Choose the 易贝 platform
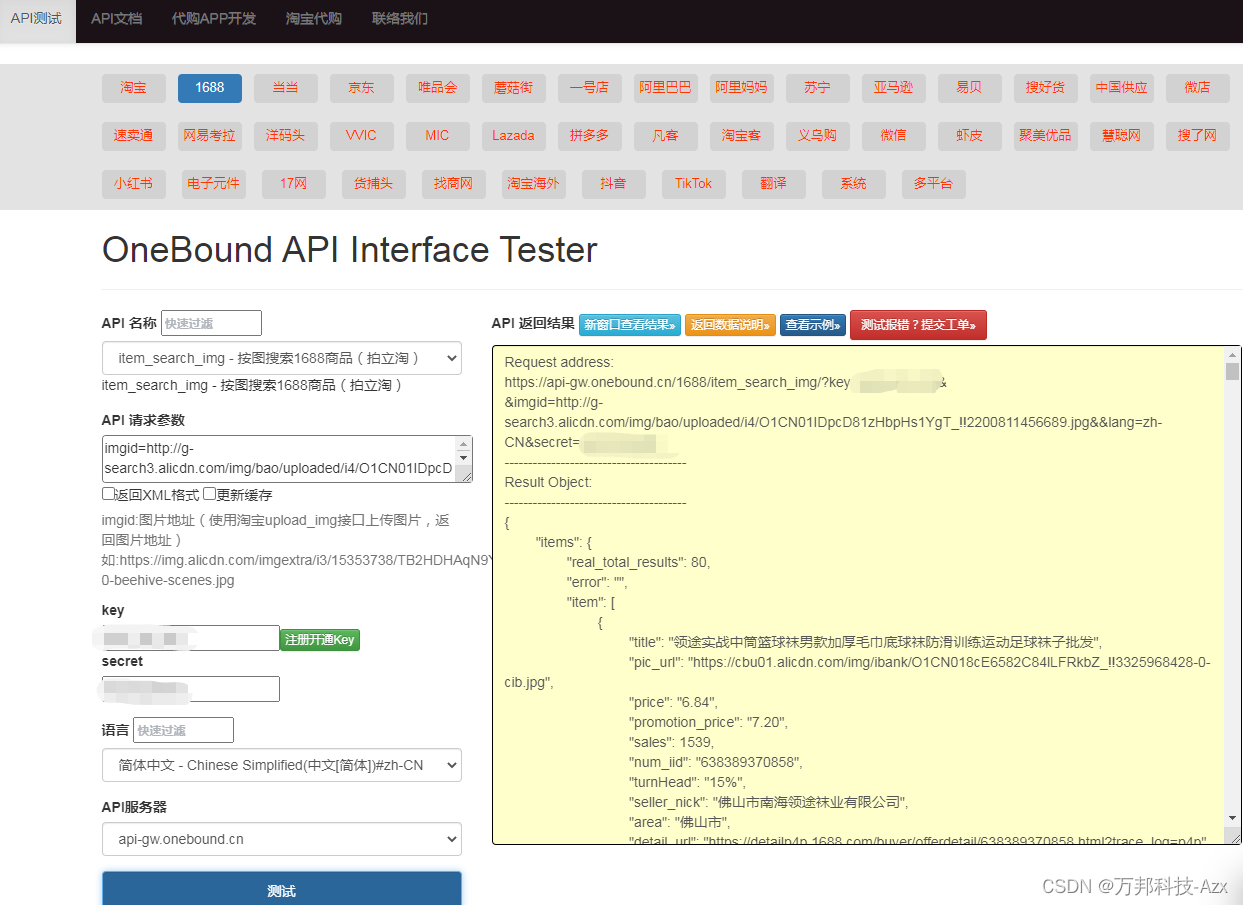 [x=970, y=88]
